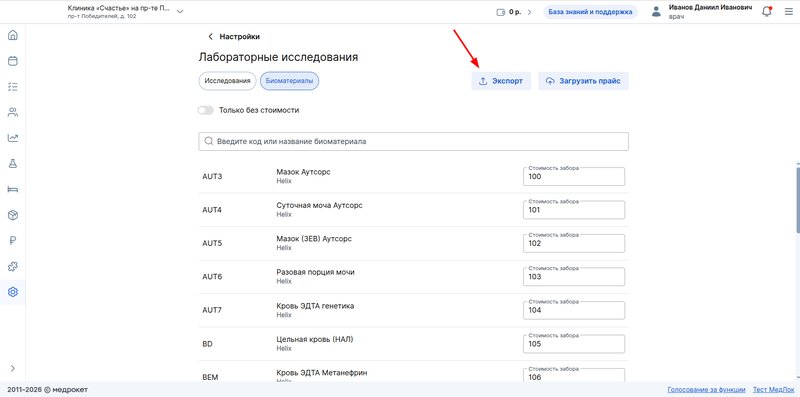Toggle Только без стоимости switch
Screen dimensions: 800x397
pos(206,110)
